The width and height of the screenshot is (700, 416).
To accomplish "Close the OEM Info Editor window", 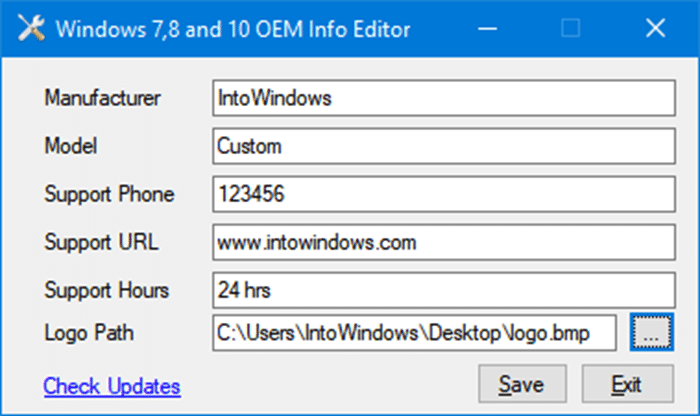I will (x=655, y=29).
